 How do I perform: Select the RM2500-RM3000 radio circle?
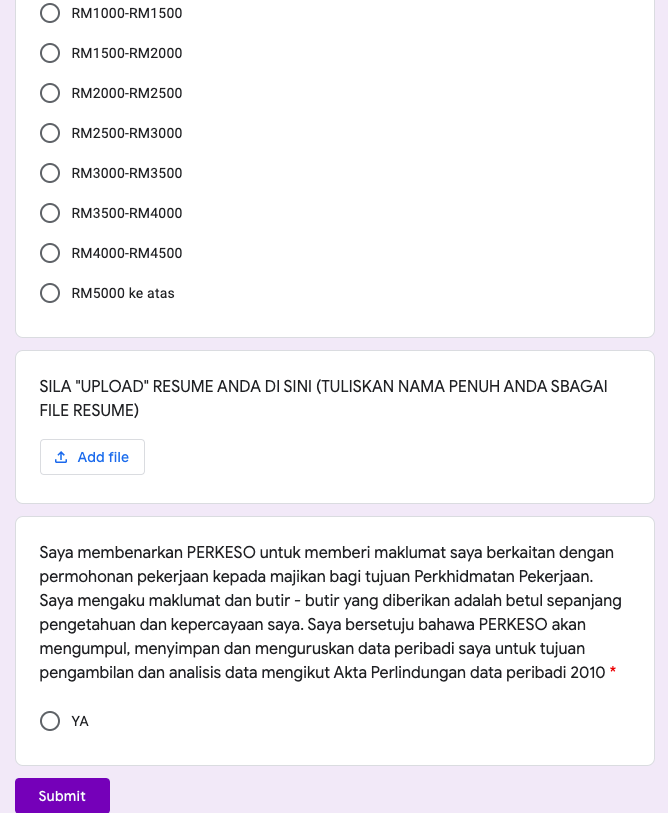[x=50, y=133]
